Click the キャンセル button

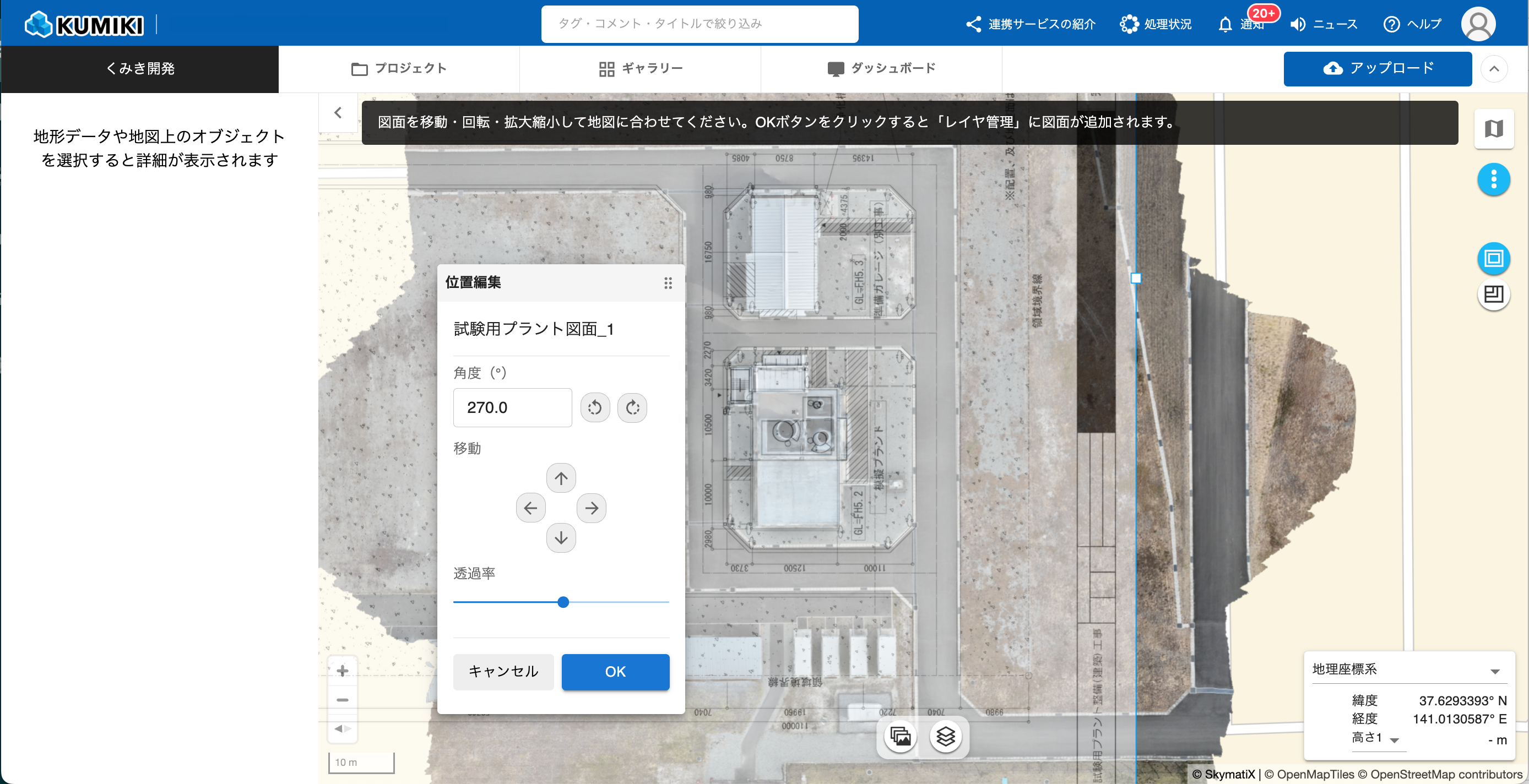(x=503, y=672)
